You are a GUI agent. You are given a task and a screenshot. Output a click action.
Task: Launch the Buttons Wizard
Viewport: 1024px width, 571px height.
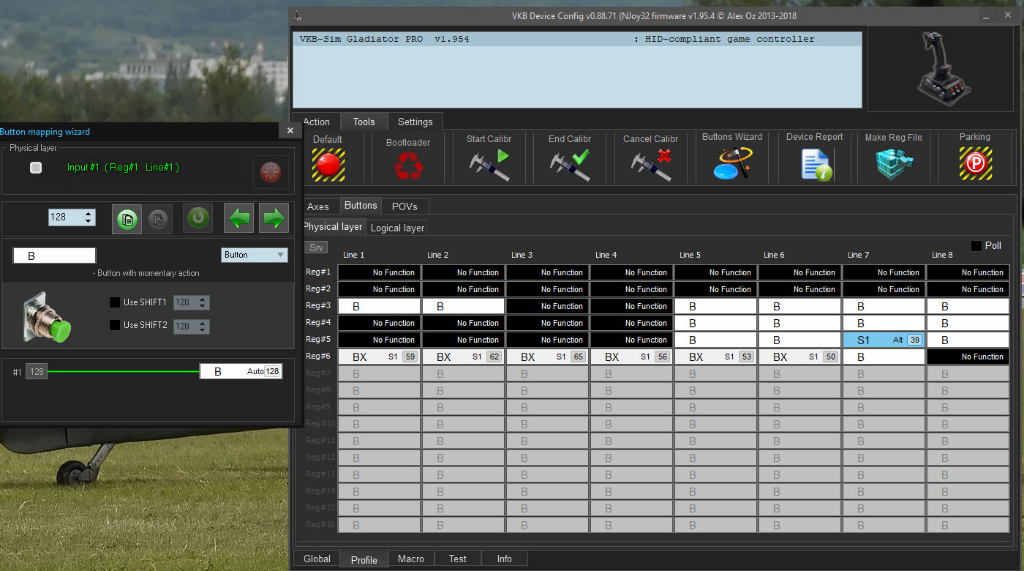coord(732,163)
